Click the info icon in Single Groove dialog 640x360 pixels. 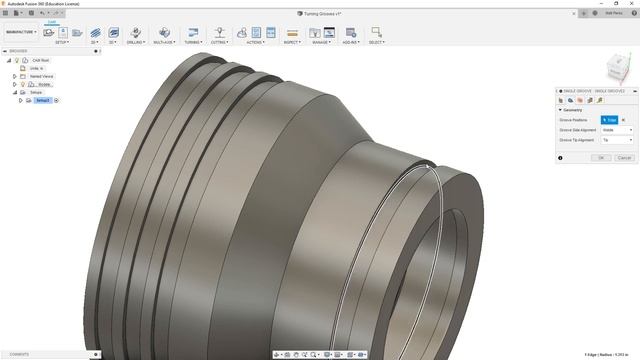click(x=560, y=158)
